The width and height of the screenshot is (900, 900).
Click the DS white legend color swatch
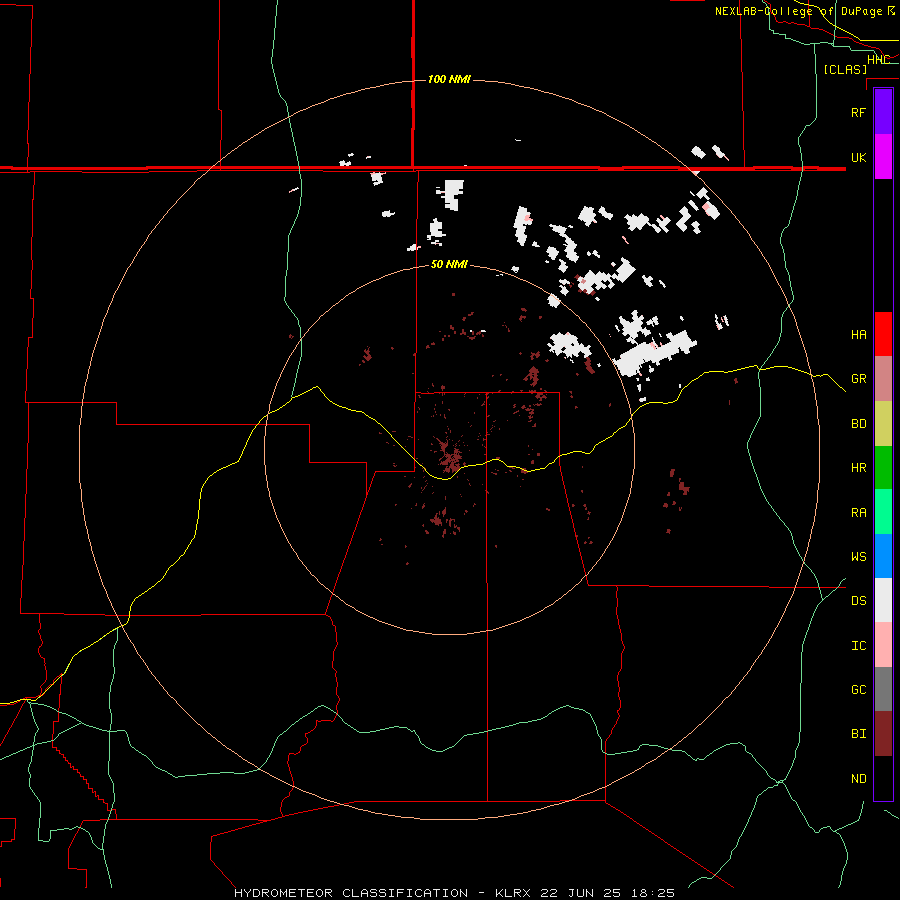[x=883, y=600]
